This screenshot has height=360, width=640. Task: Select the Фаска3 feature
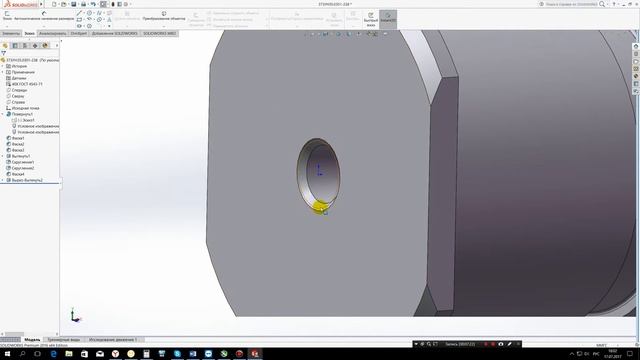click(x=15, y=150)
